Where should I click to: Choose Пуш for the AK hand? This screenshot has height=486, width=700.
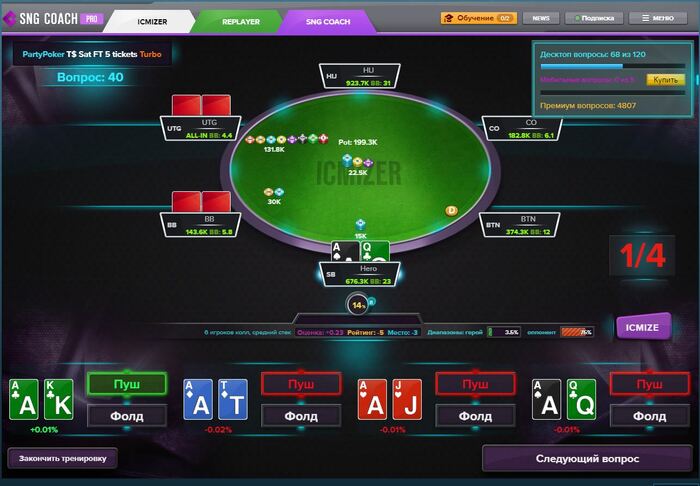click(127, 384)
